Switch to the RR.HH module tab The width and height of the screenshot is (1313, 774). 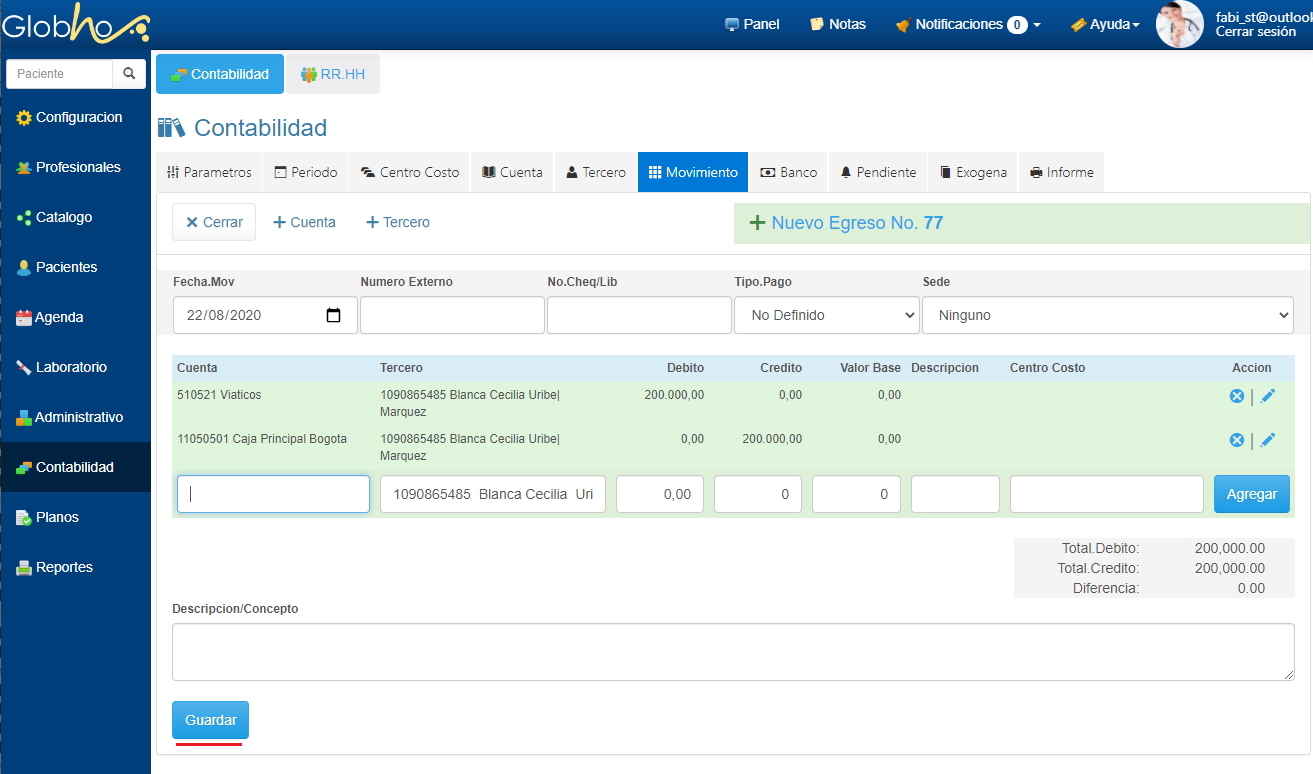[x=332, y=74]
